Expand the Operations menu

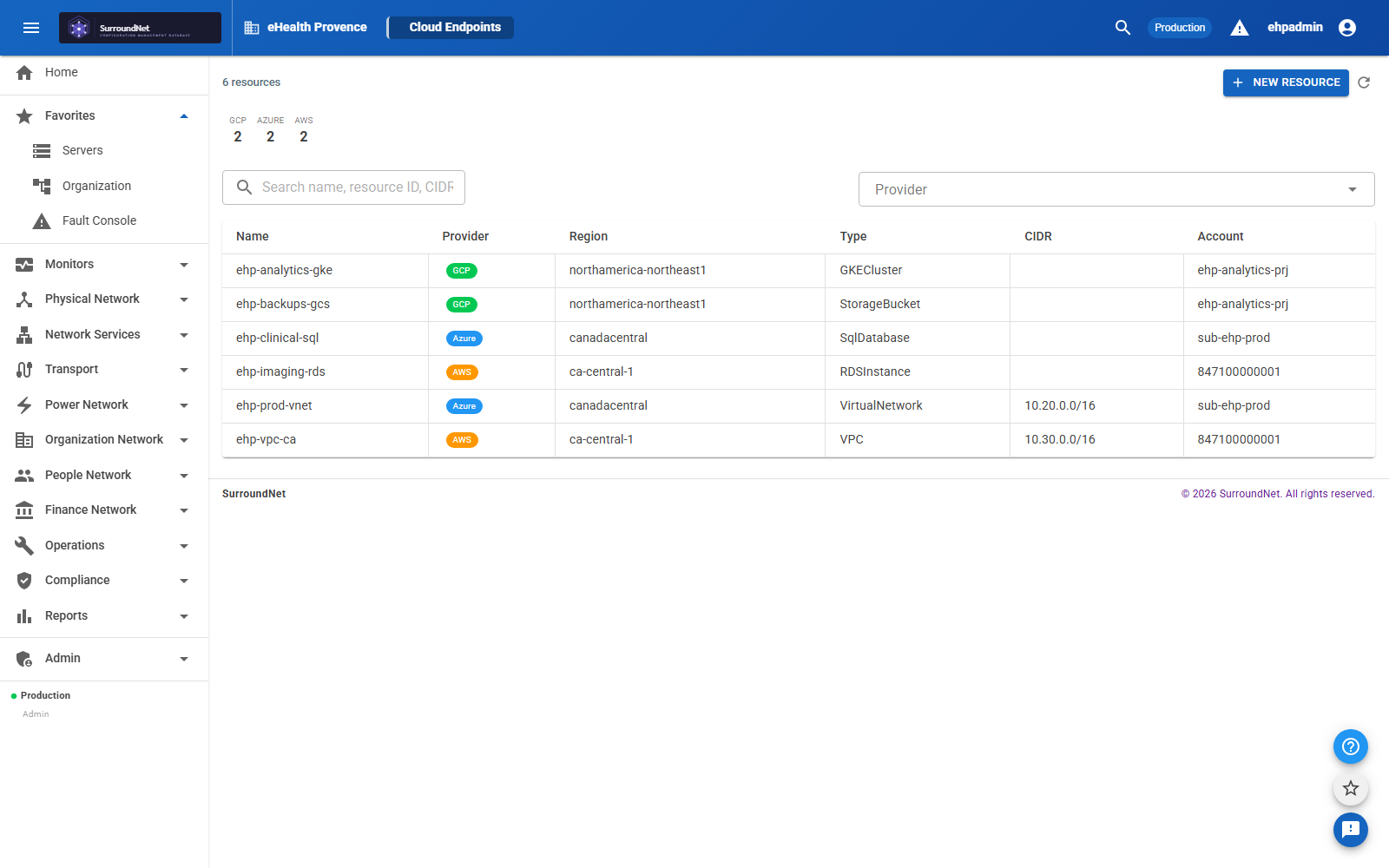tap(104, 545)
